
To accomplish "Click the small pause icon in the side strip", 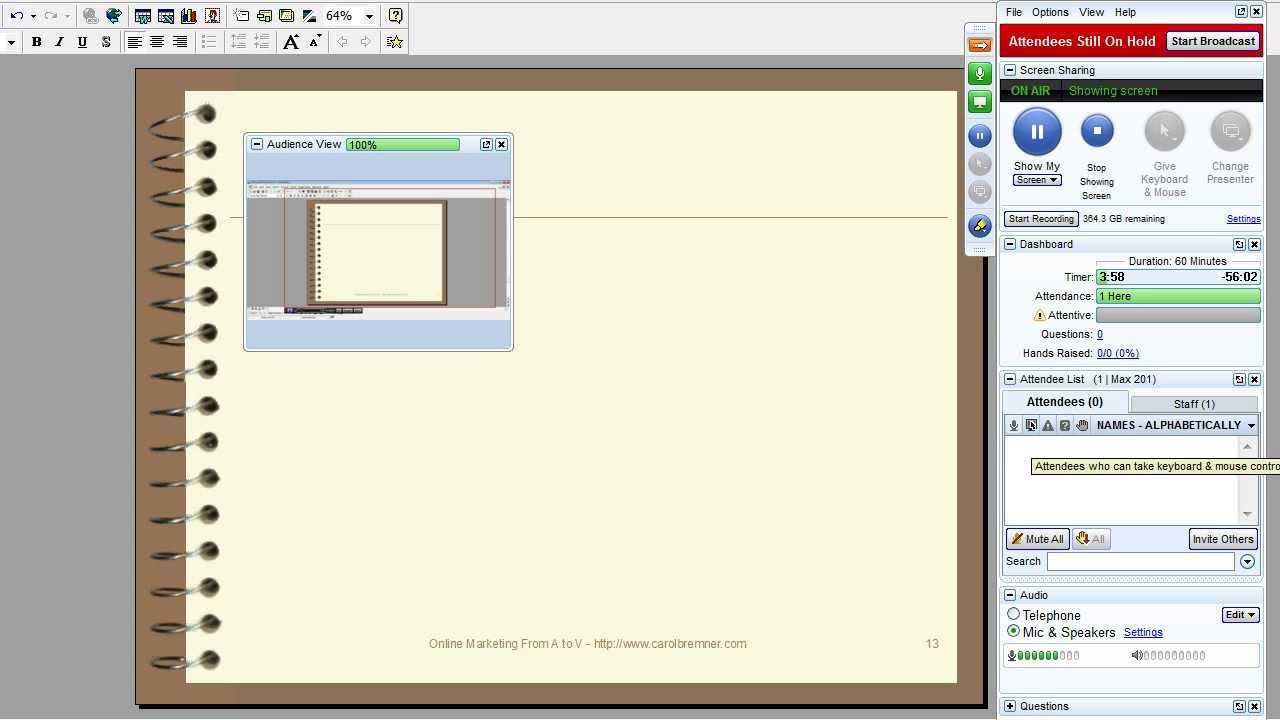I will 980,135.
